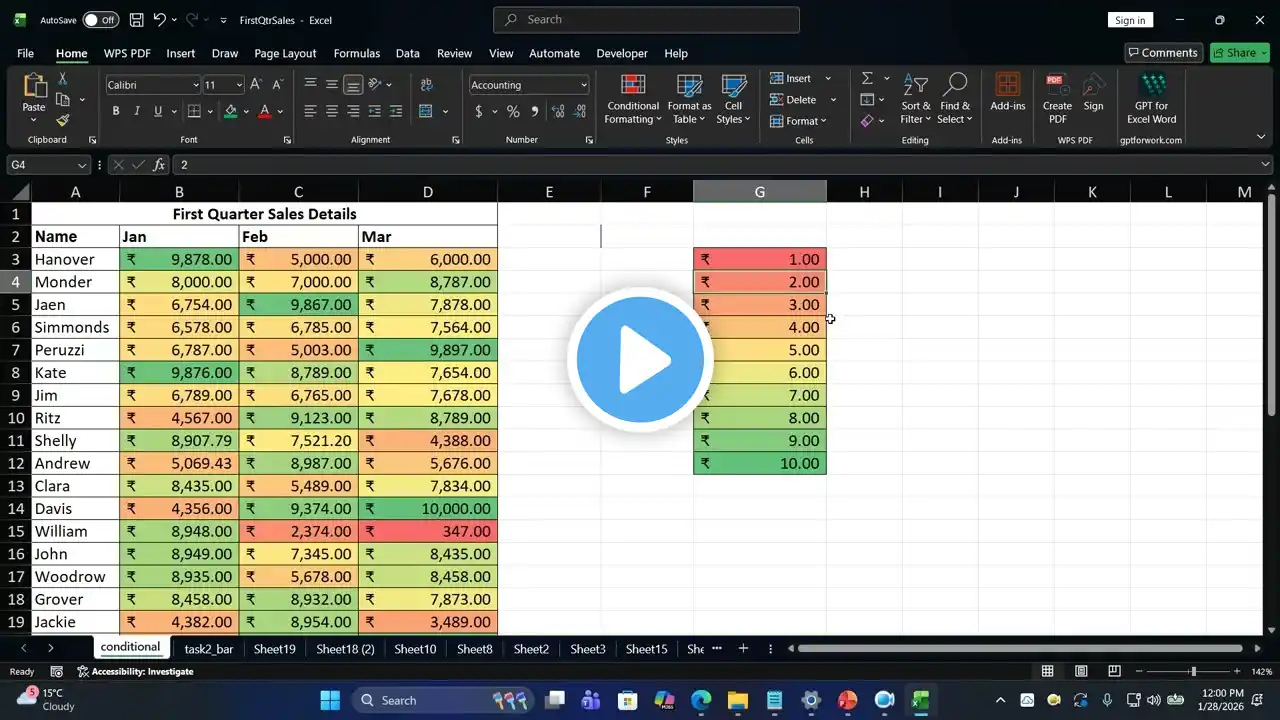Open the Name Box dropdown arrow
Viewport: 1280px width, 720px height.
click(82, 165)
